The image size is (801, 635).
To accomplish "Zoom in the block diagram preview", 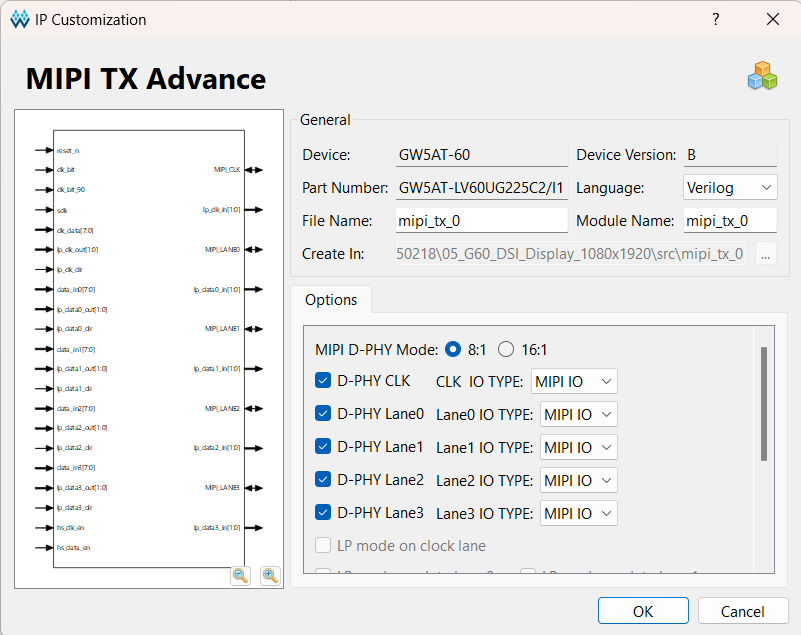I will [x=270, y=576].
